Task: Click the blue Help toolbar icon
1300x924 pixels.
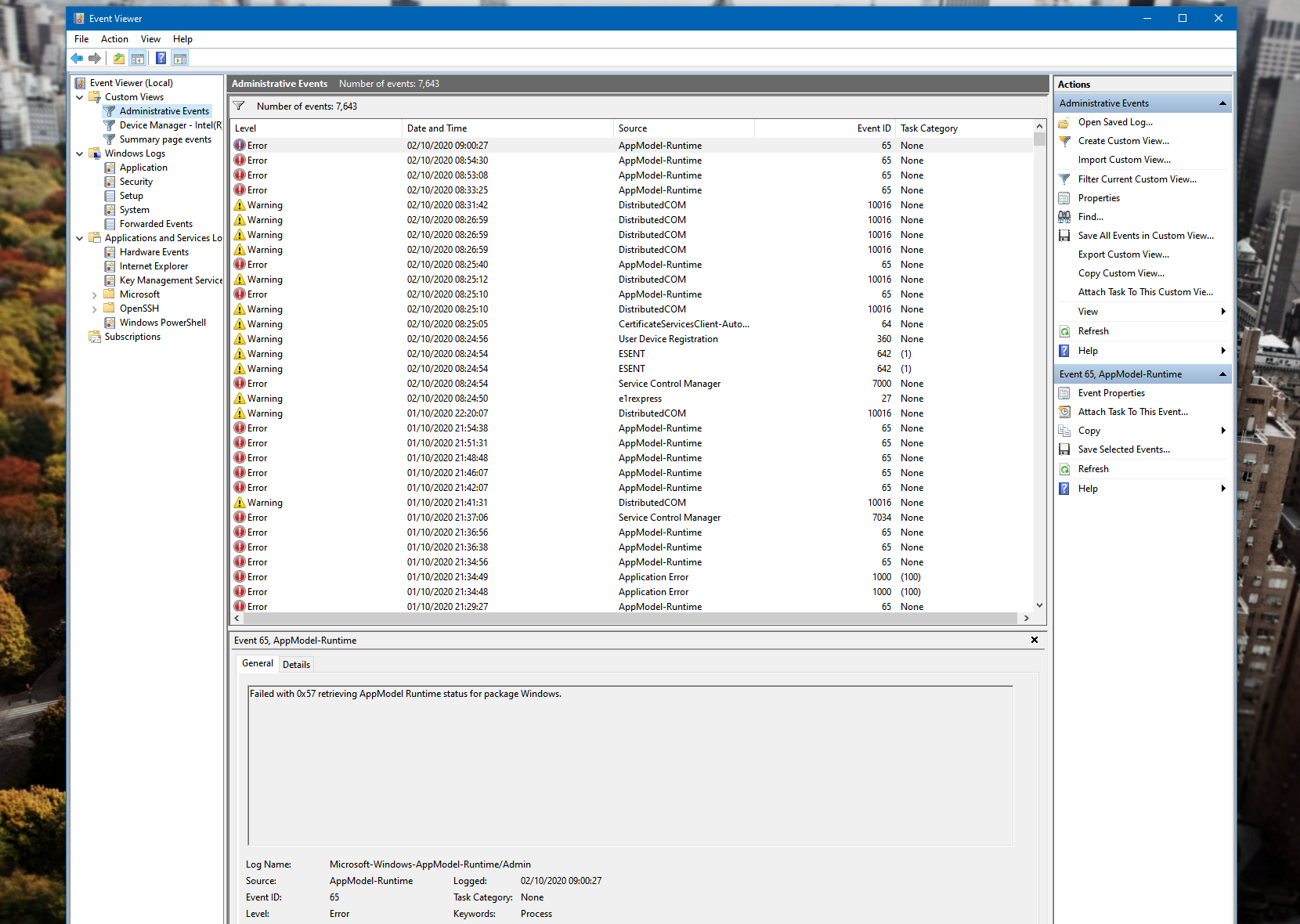Action: point(161,58)
